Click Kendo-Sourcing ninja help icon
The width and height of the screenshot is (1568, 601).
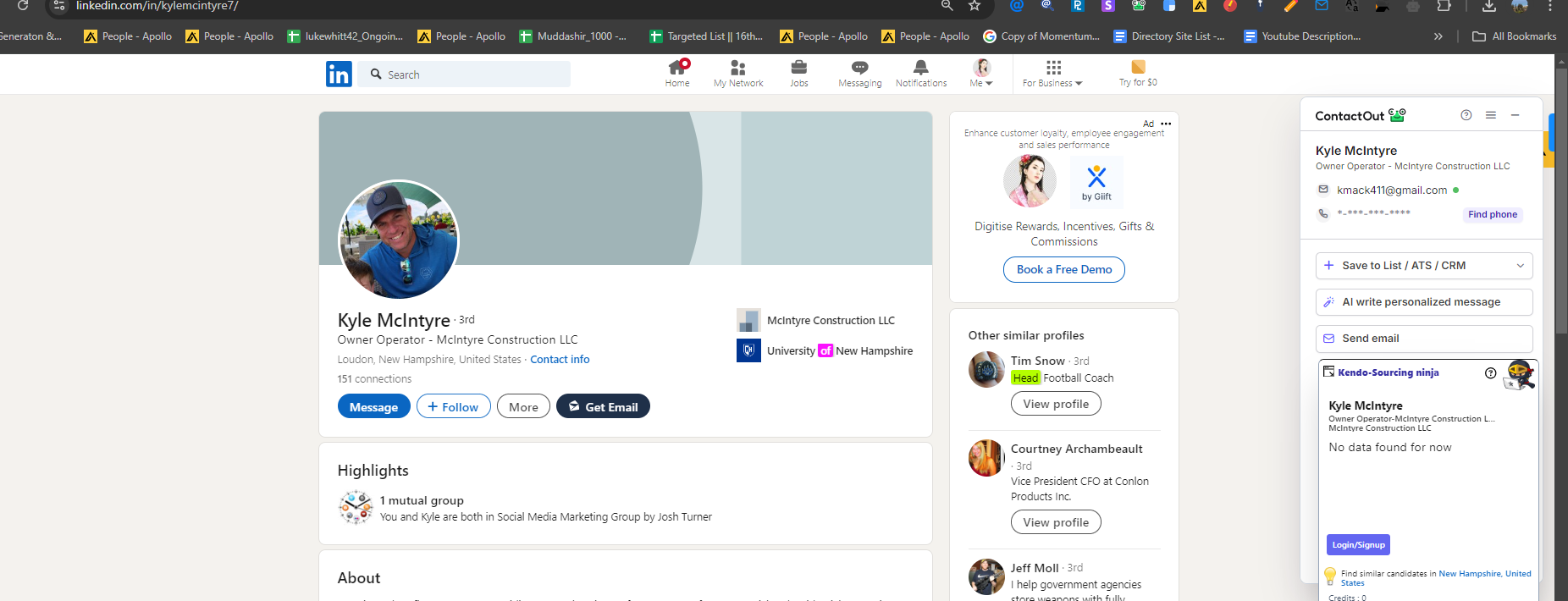(x=1491, y=372)
